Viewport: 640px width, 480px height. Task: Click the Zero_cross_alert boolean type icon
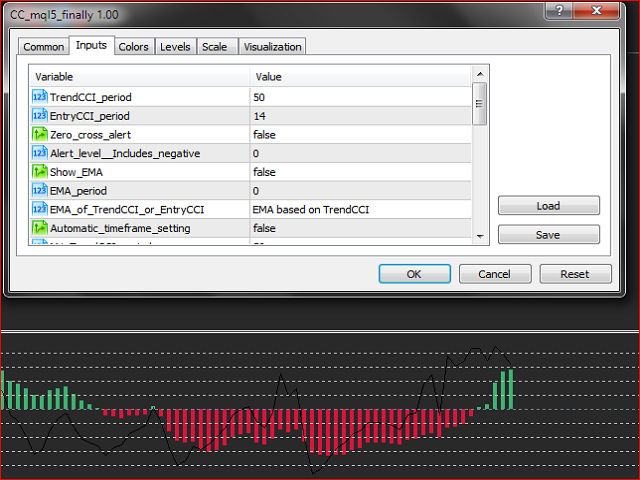[x=39, y=134]
